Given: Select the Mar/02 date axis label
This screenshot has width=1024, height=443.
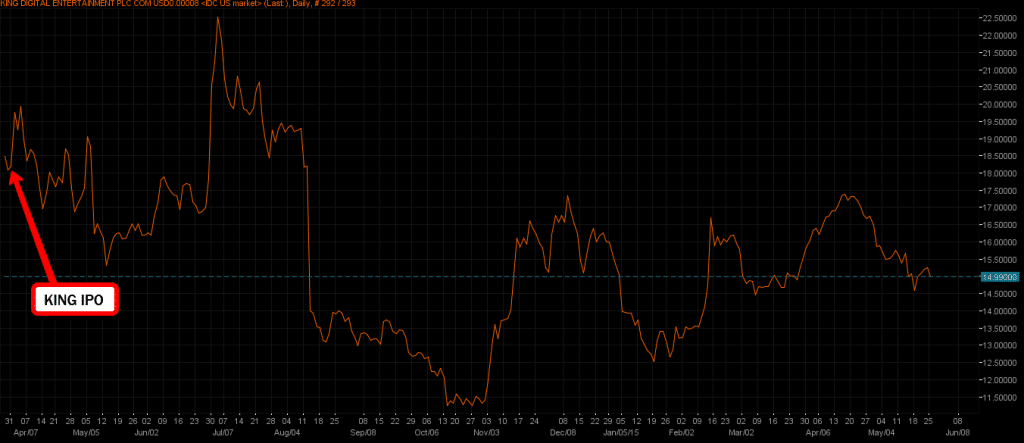Looking at the screenshot, I should (741, 433).
